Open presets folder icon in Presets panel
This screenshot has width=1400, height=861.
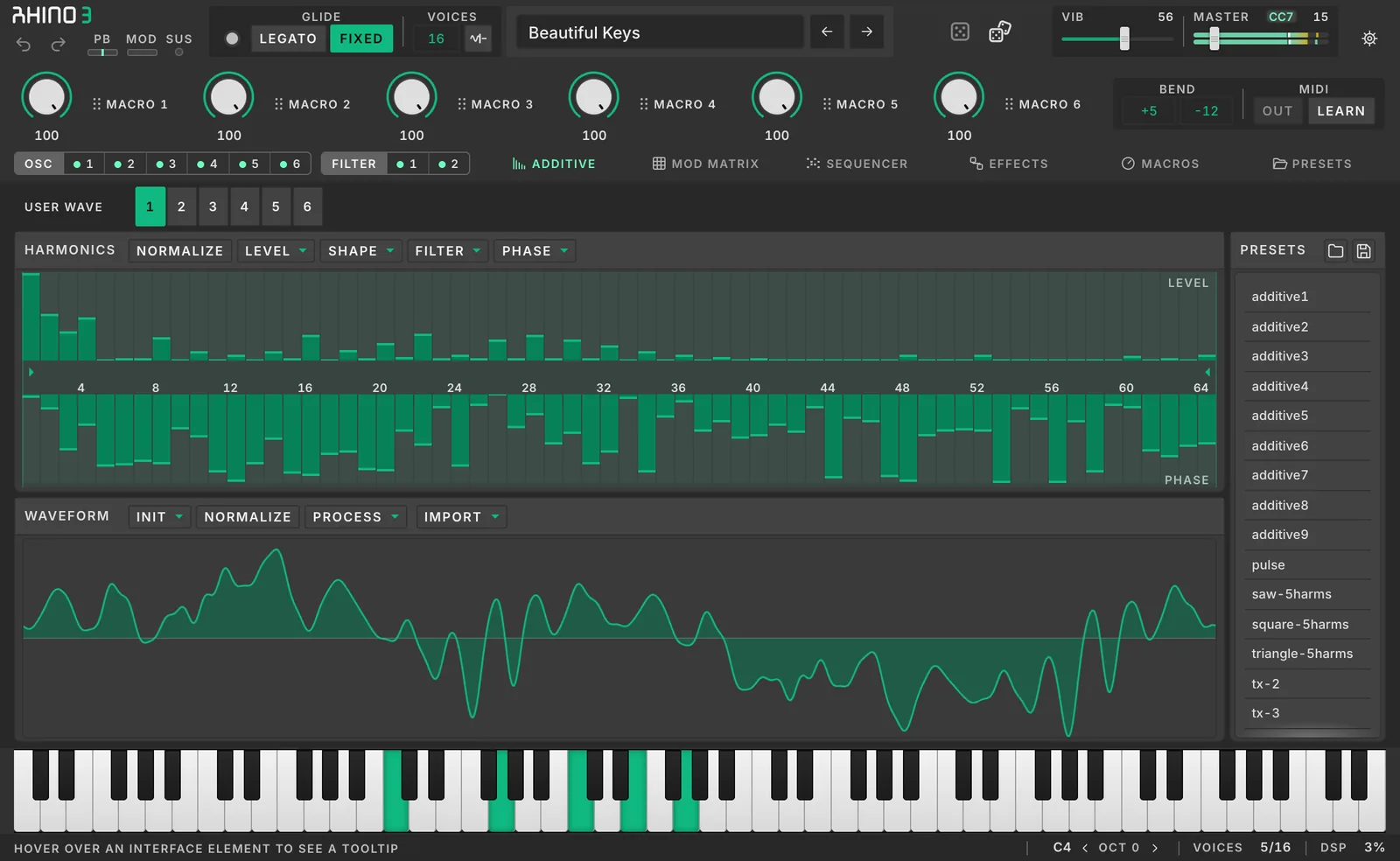1335,251
